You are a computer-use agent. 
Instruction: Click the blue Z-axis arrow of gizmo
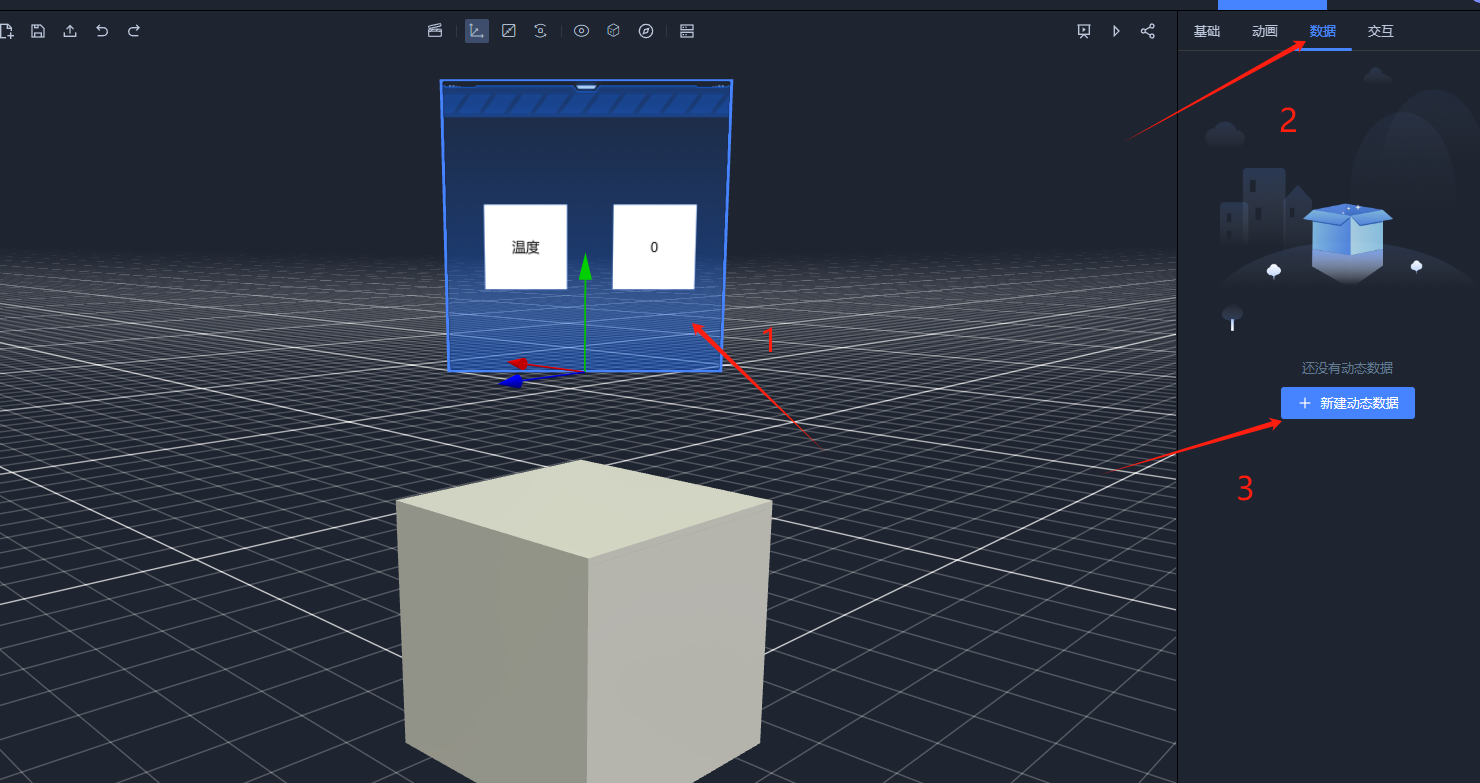(x=511, y=381)
